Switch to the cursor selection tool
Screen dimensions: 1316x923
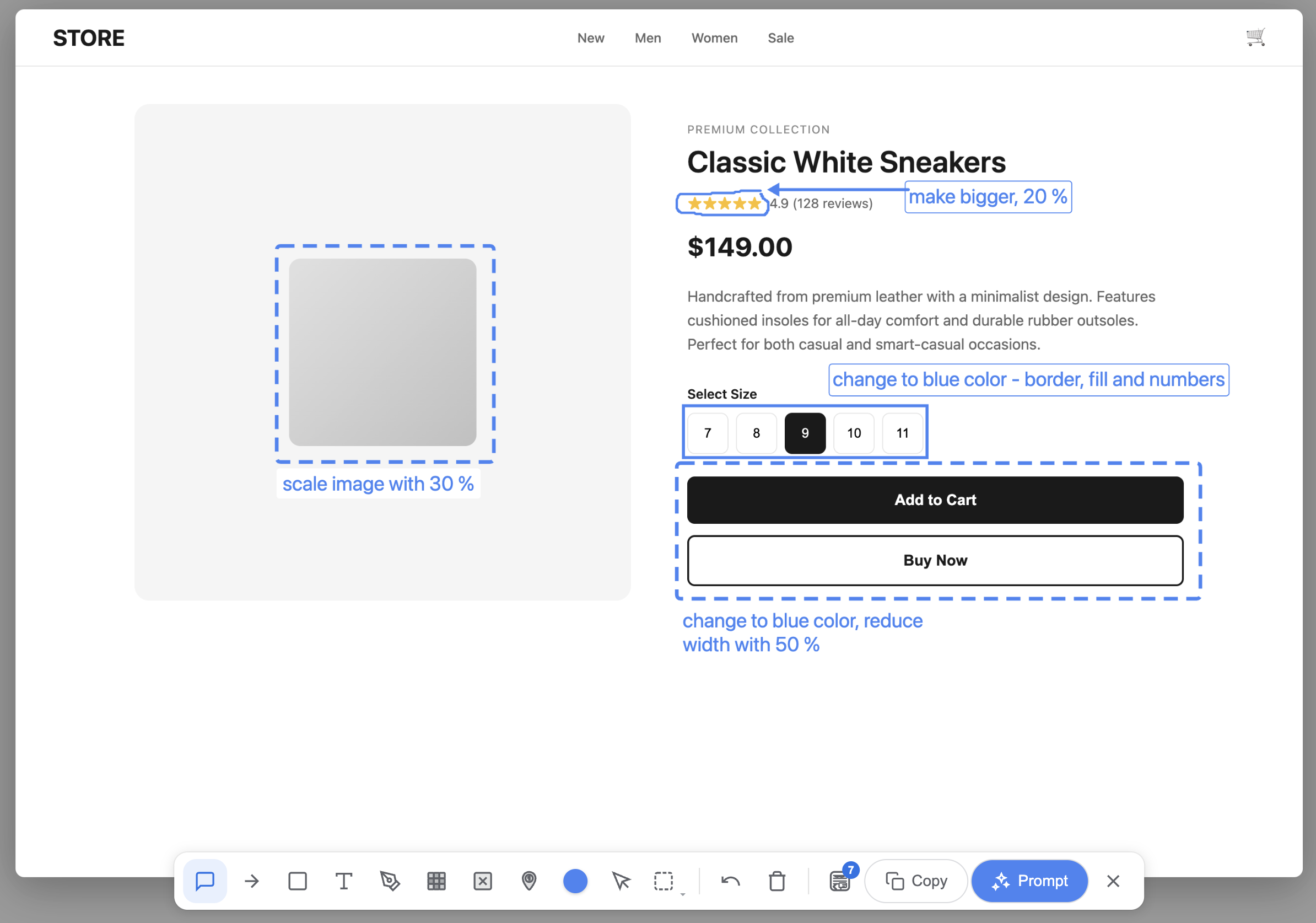pyautogui.click(x=621, y=881)
